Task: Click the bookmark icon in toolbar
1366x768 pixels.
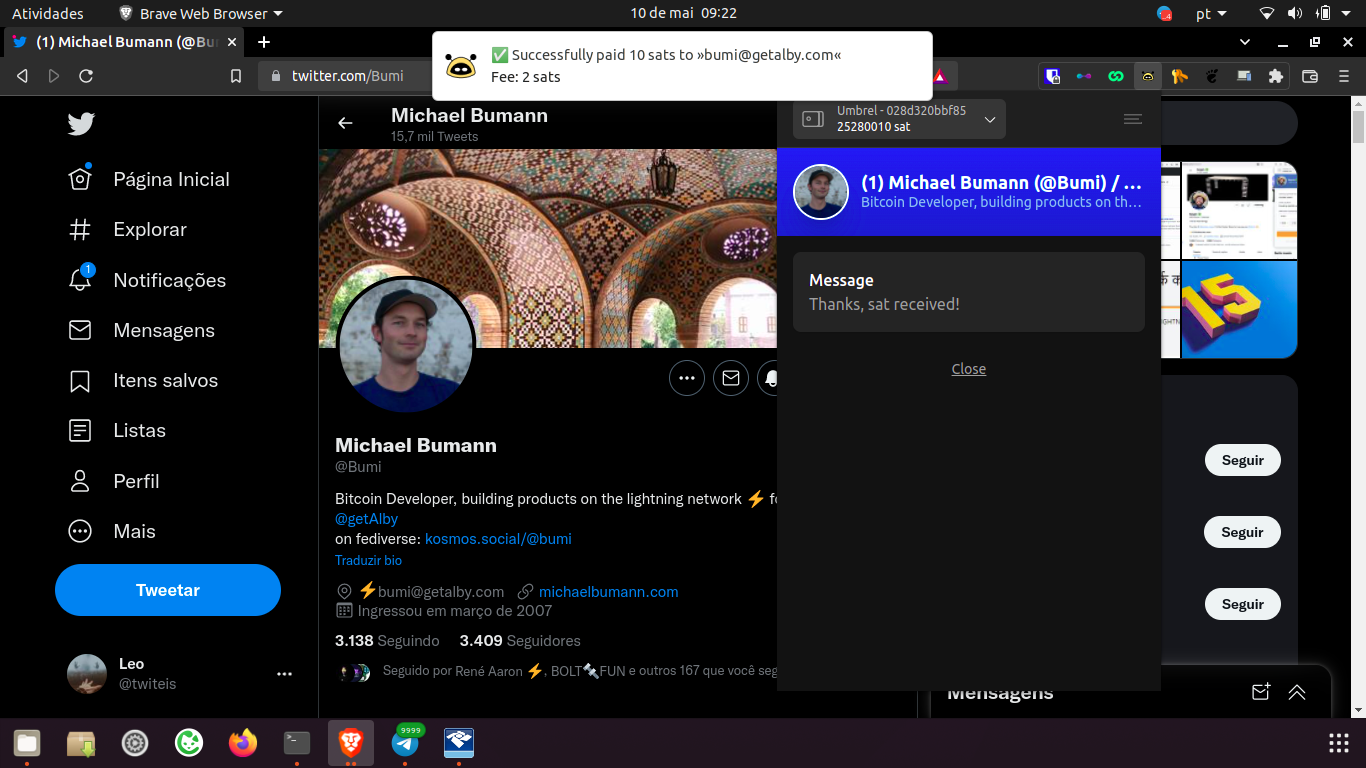Action: click(x=236, y=76)
